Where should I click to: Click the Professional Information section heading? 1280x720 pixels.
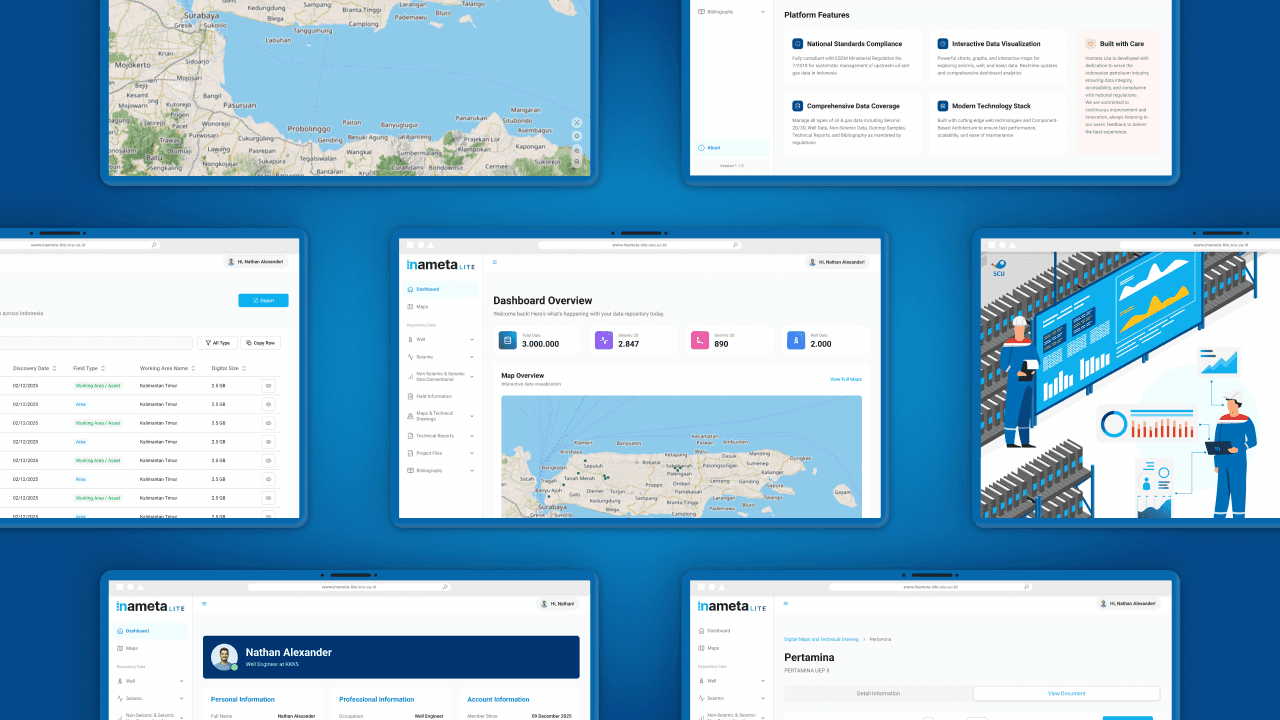tap(376, 700)
